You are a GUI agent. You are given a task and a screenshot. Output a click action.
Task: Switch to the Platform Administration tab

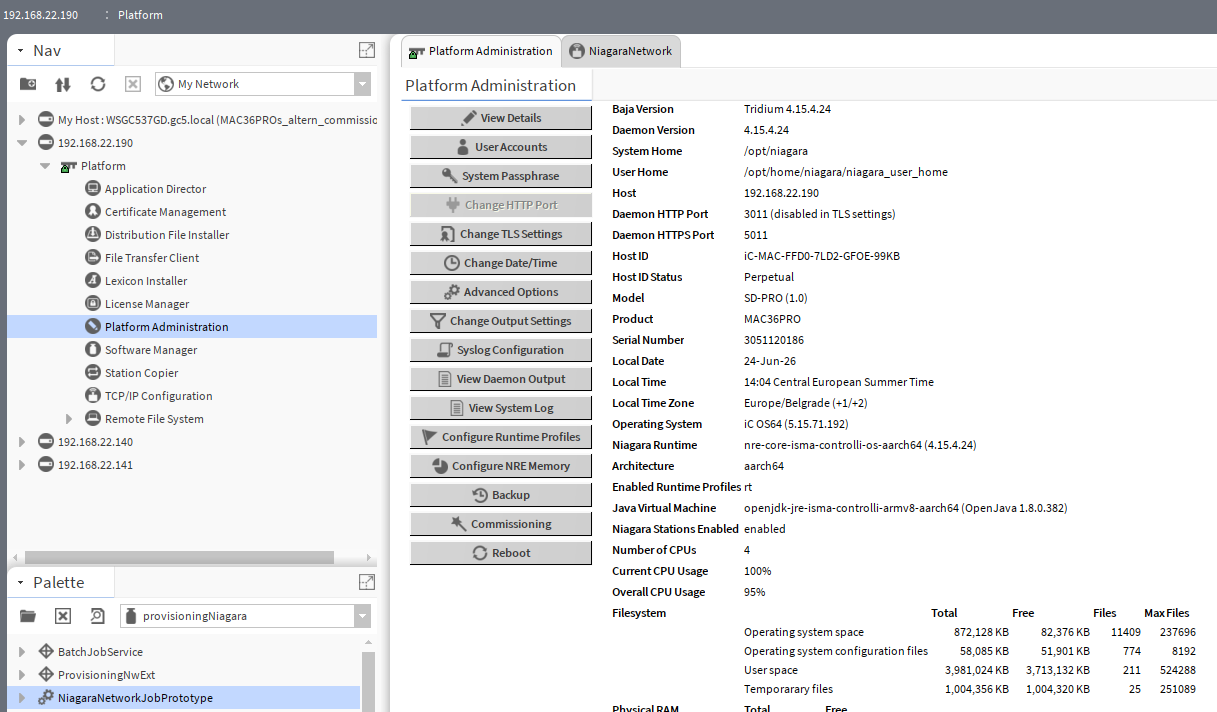(x=480, y=51)
